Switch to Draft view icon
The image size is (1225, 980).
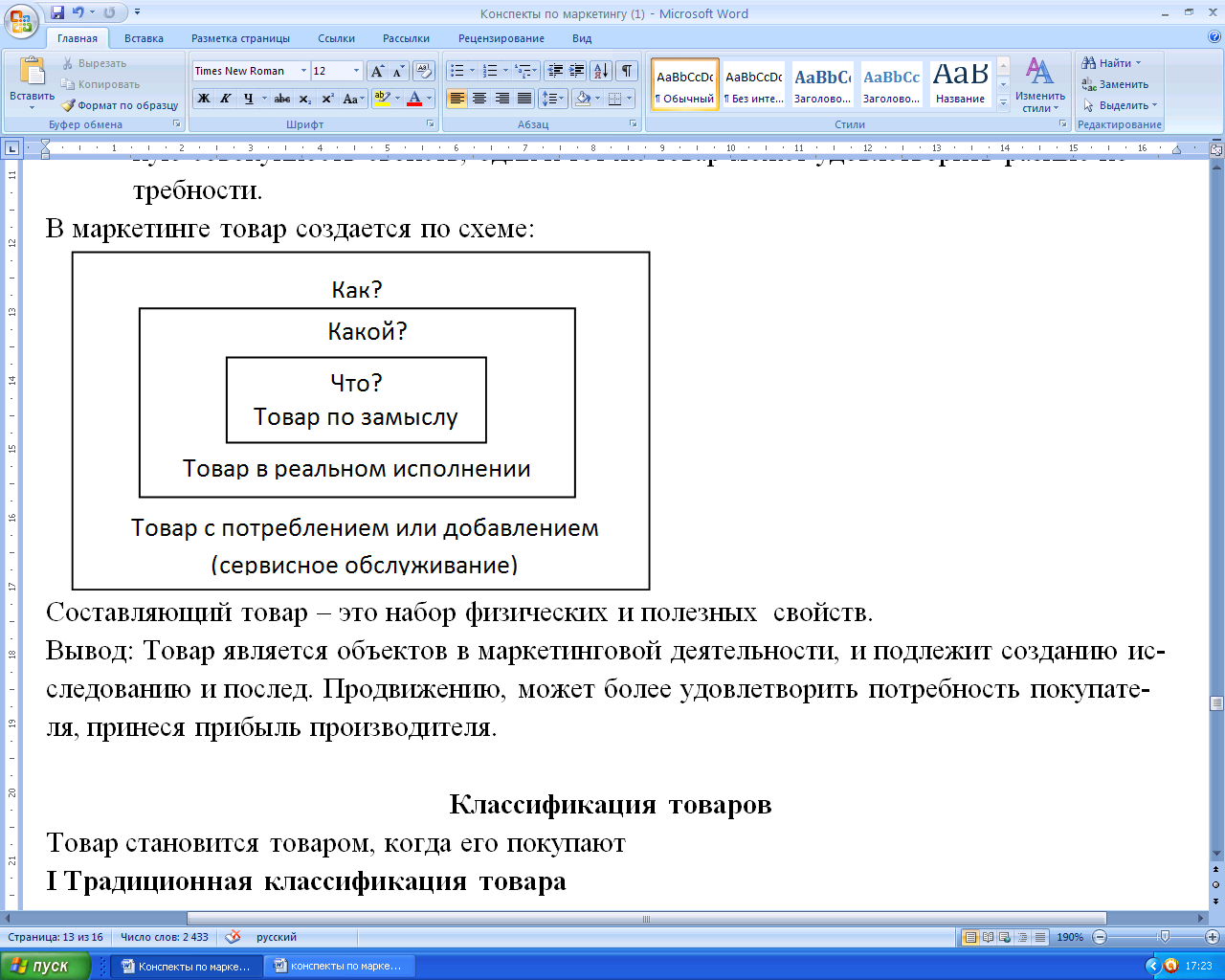pos(1040,937)
